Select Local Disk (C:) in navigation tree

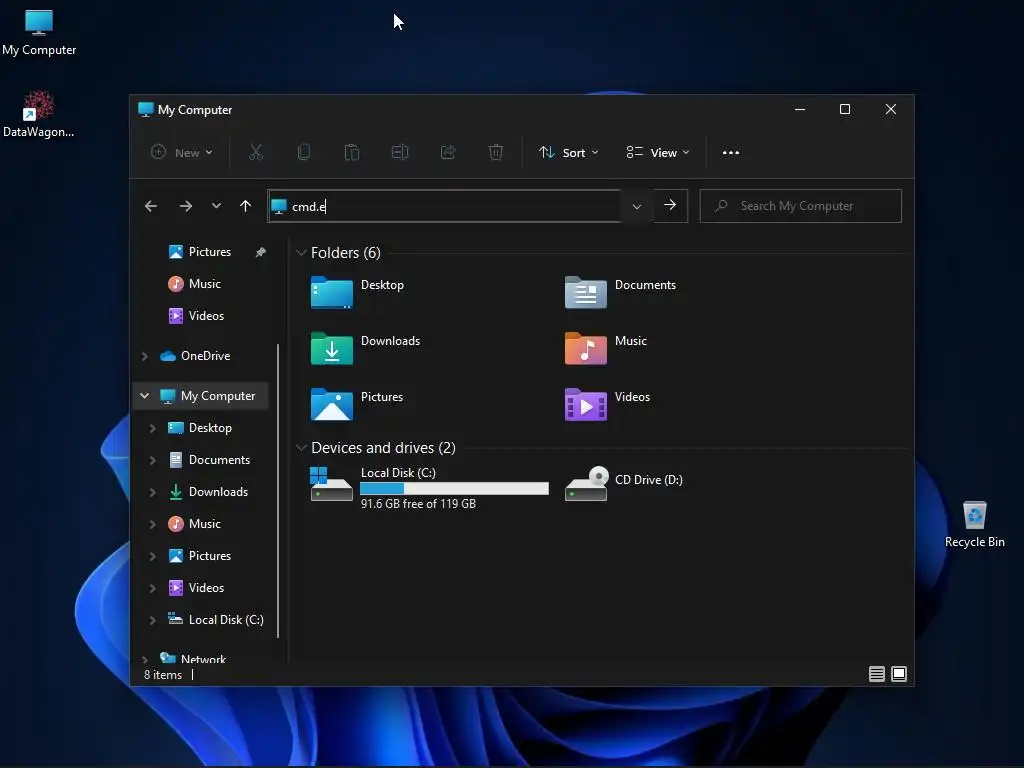(x=216, y=620)
